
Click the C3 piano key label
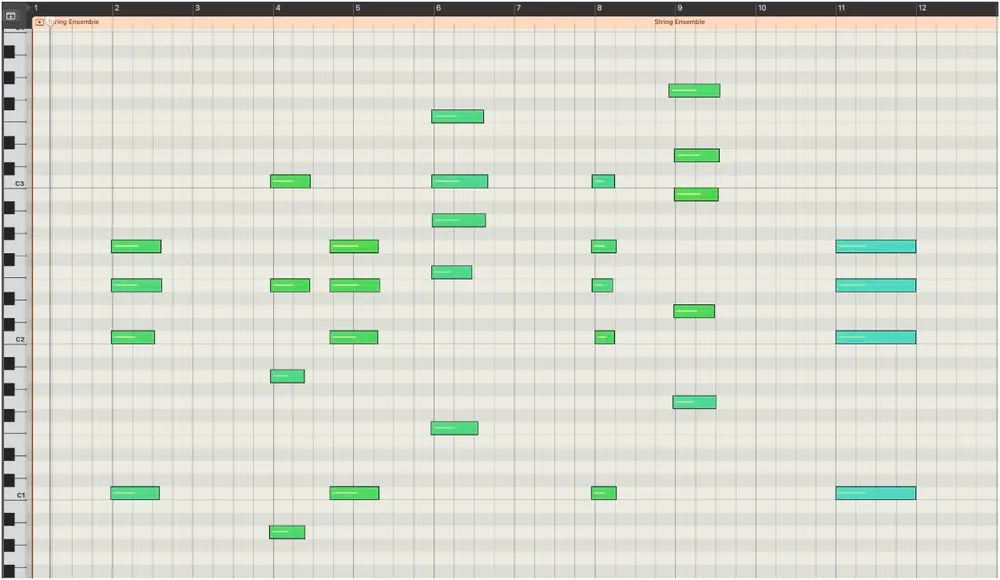click(x=19, y=184)
